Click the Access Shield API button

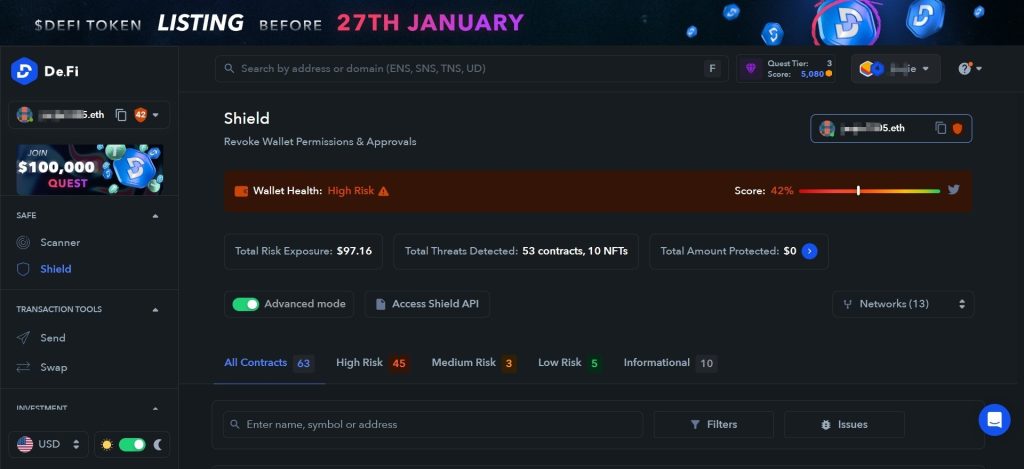tap(426, 304)
